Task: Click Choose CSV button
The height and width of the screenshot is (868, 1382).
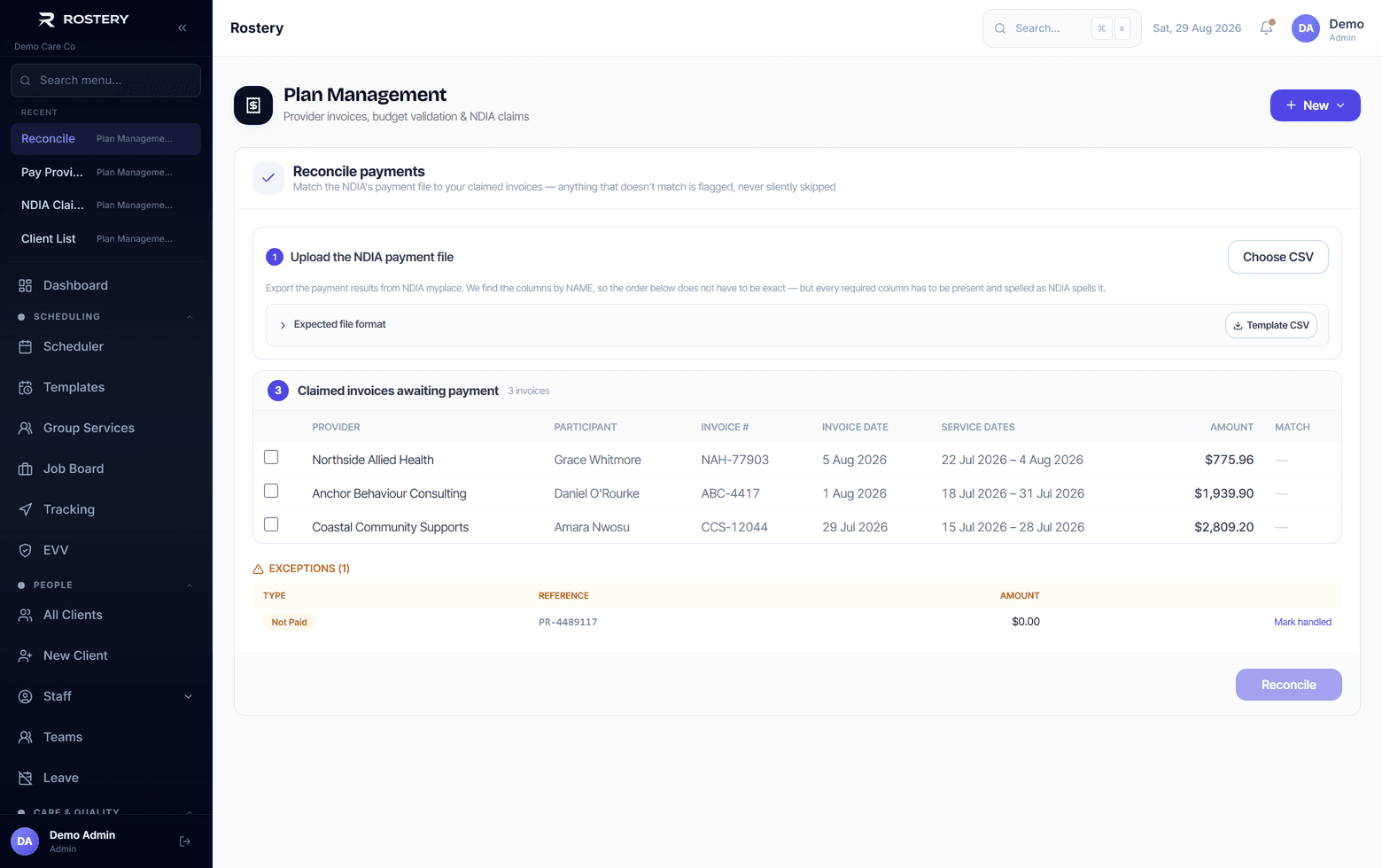Action: (1277, 257)
